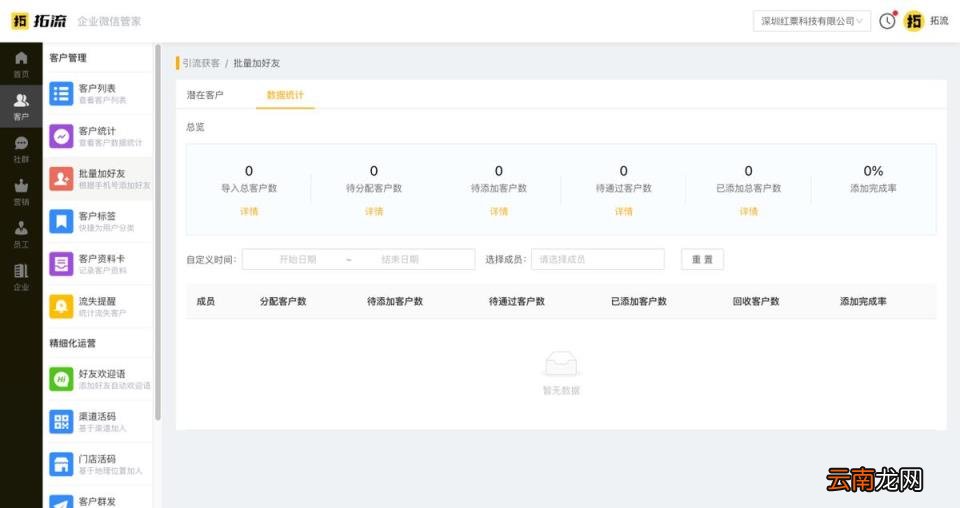Click 详情 under 待添加客户数
Screen dimensions: 960x508
[499, 211]
